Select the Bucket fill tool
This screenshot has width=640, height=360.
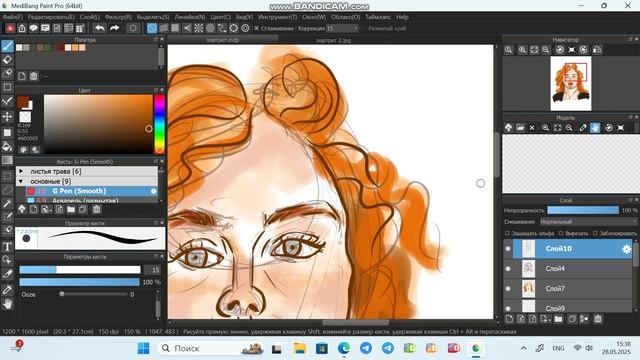7,146
